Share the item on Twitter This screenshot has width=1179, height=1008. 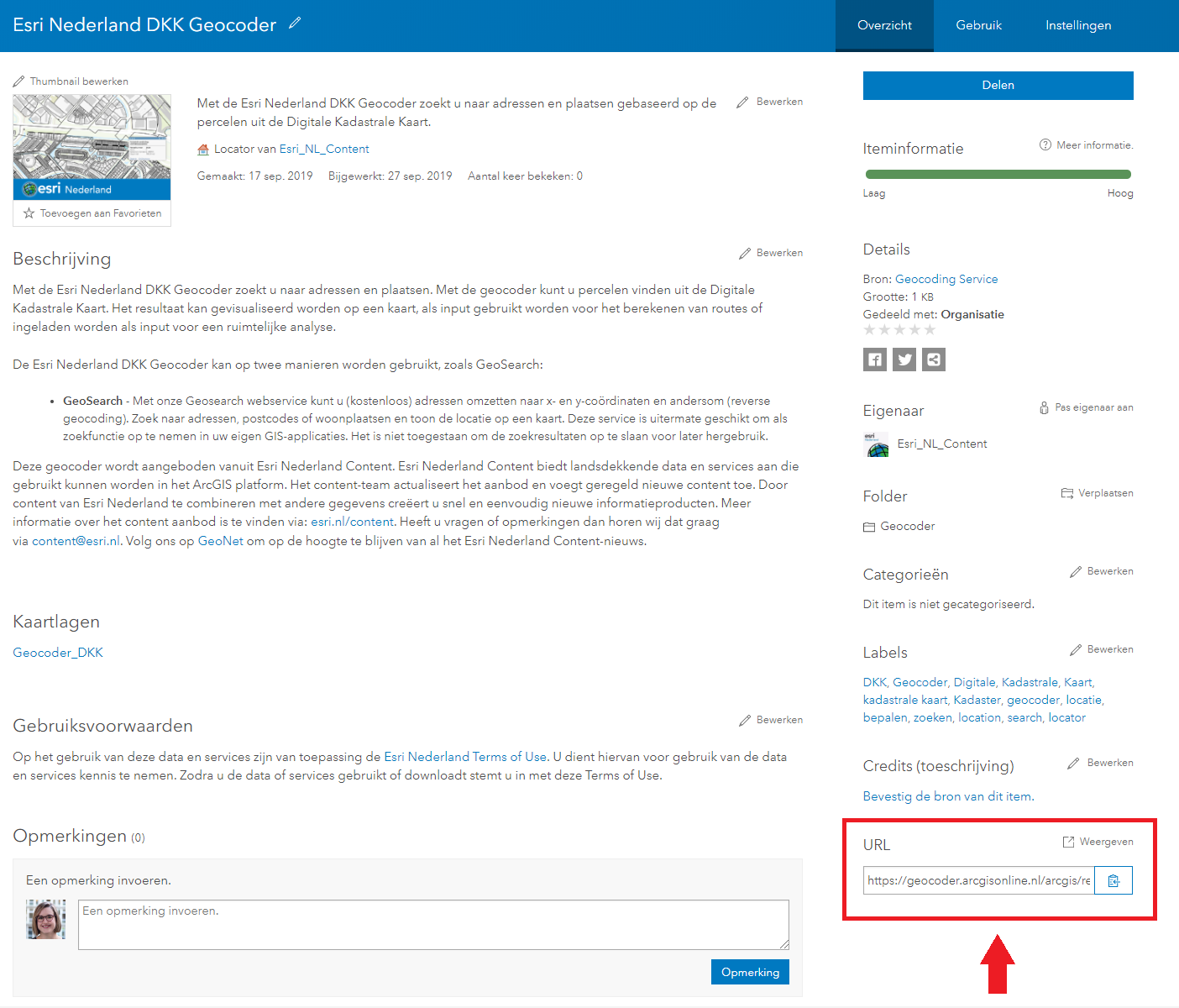(x=904, y=360)
